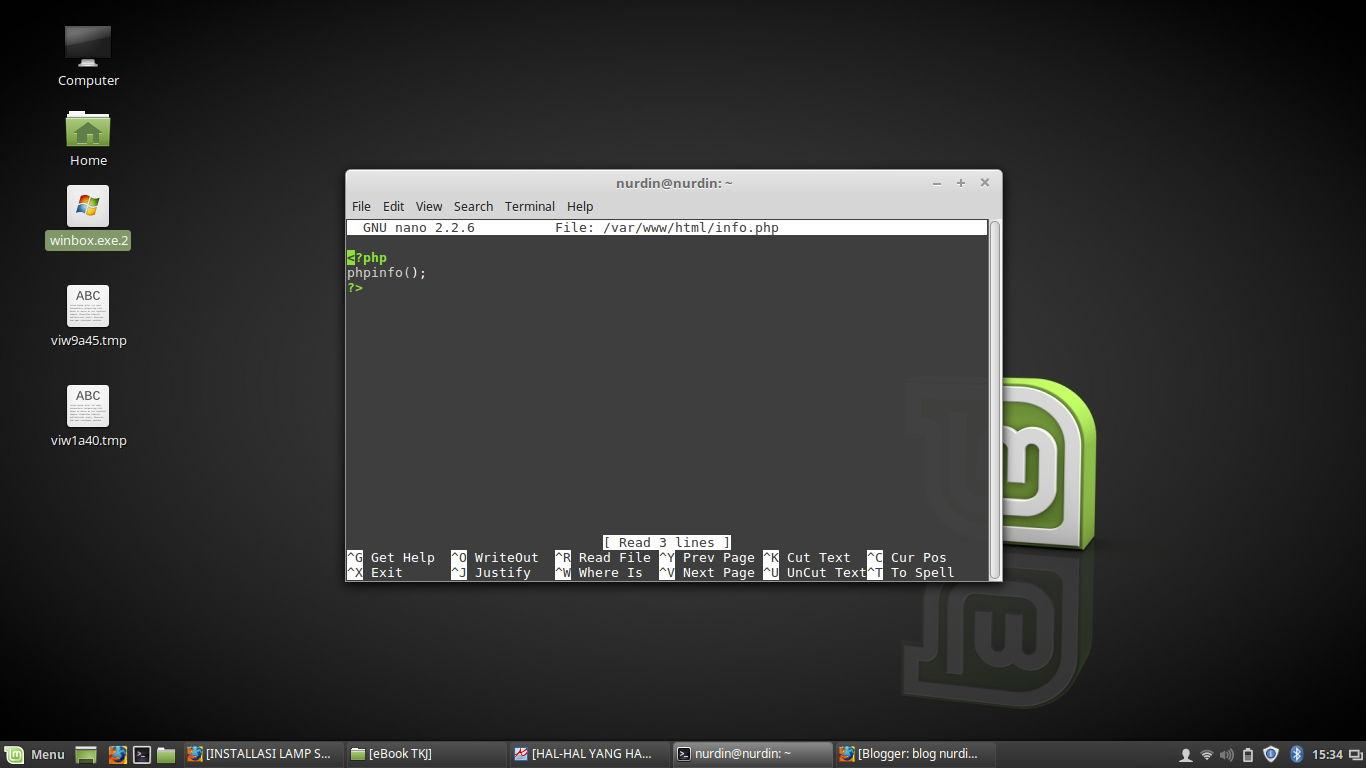Switch to the HAL-HAL YANG HA... taskbar window
The image size is (1366, 768).
pos(590,754)
